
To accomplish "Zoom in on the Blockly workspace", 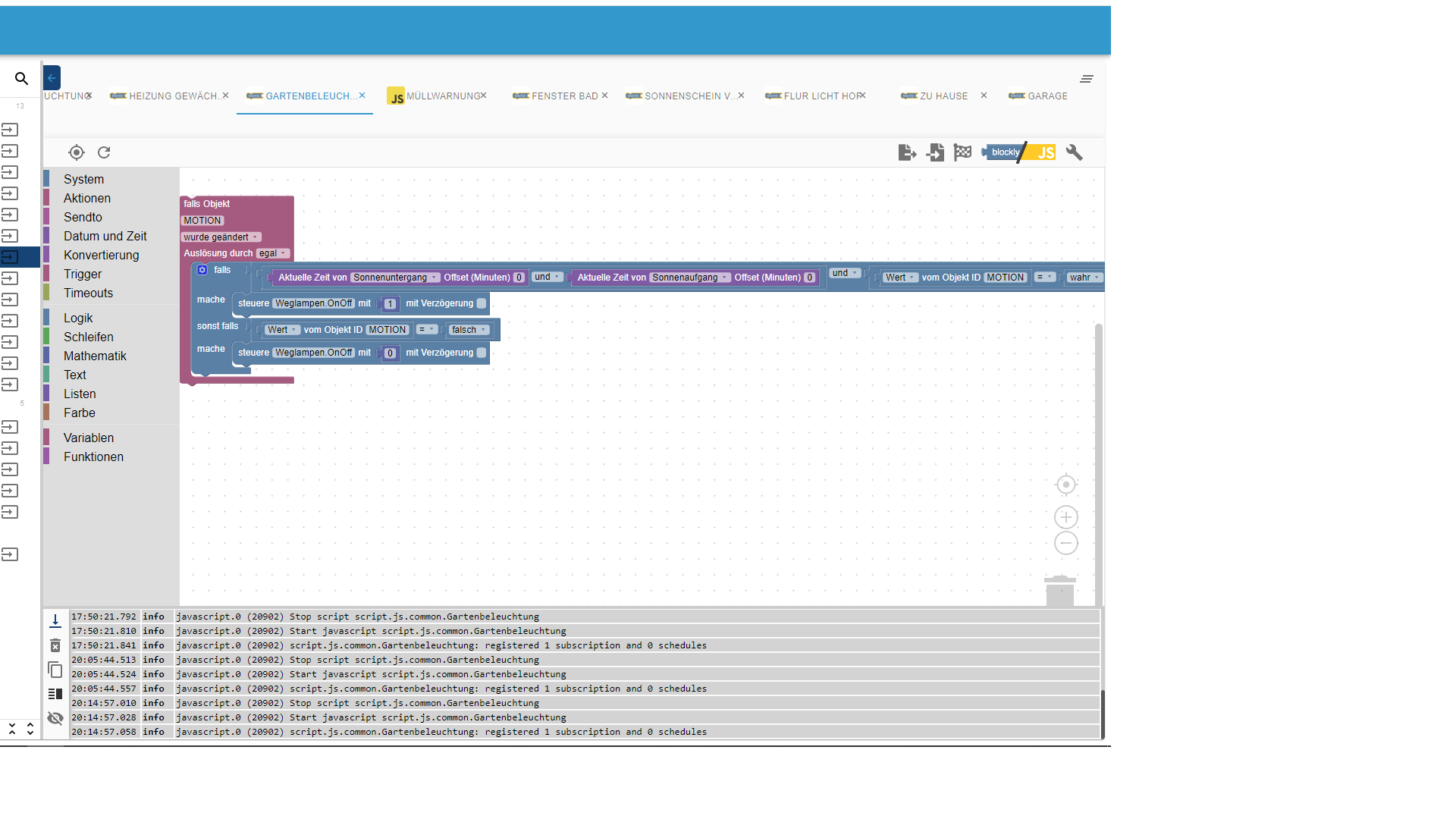I will tap(1065, 517).
